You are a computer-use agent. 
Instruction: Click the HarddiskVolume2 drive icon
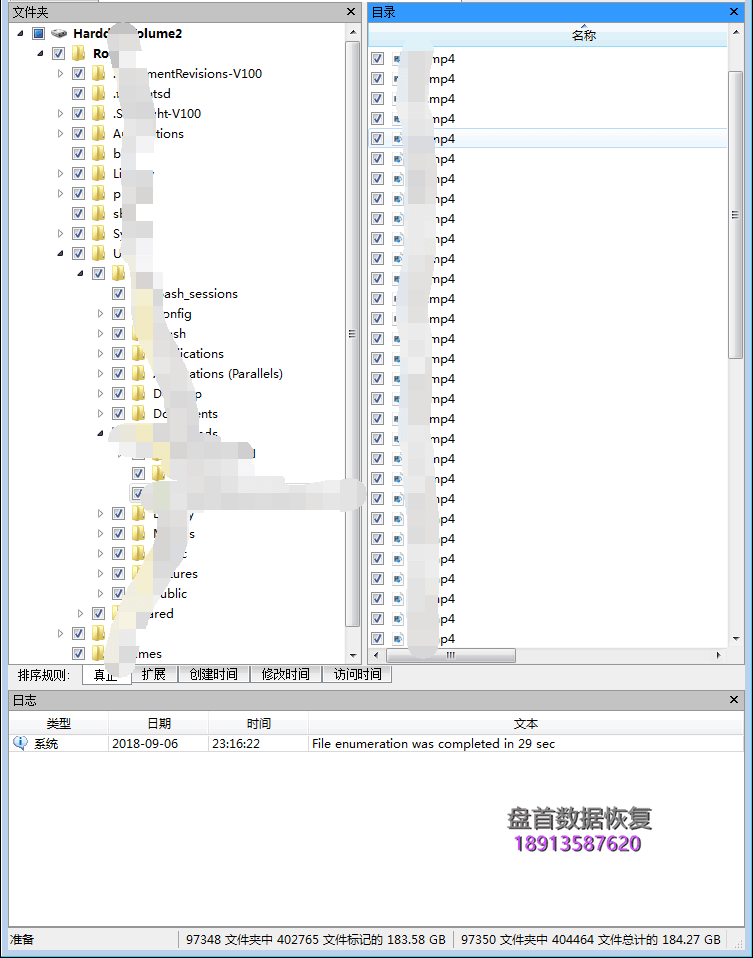click(59, 33)
